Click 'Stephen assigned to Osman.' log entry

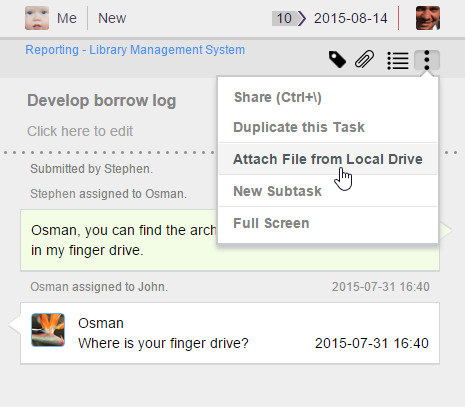[108, 194]
